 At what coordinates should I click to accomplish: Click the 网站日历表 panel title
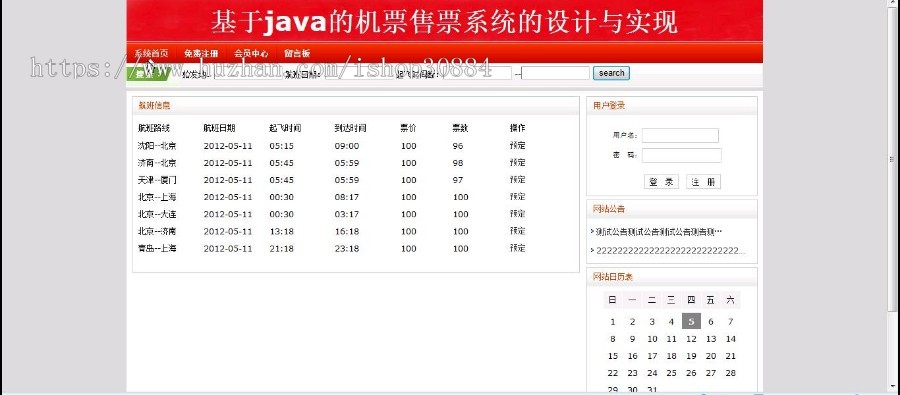pos(613,277)
